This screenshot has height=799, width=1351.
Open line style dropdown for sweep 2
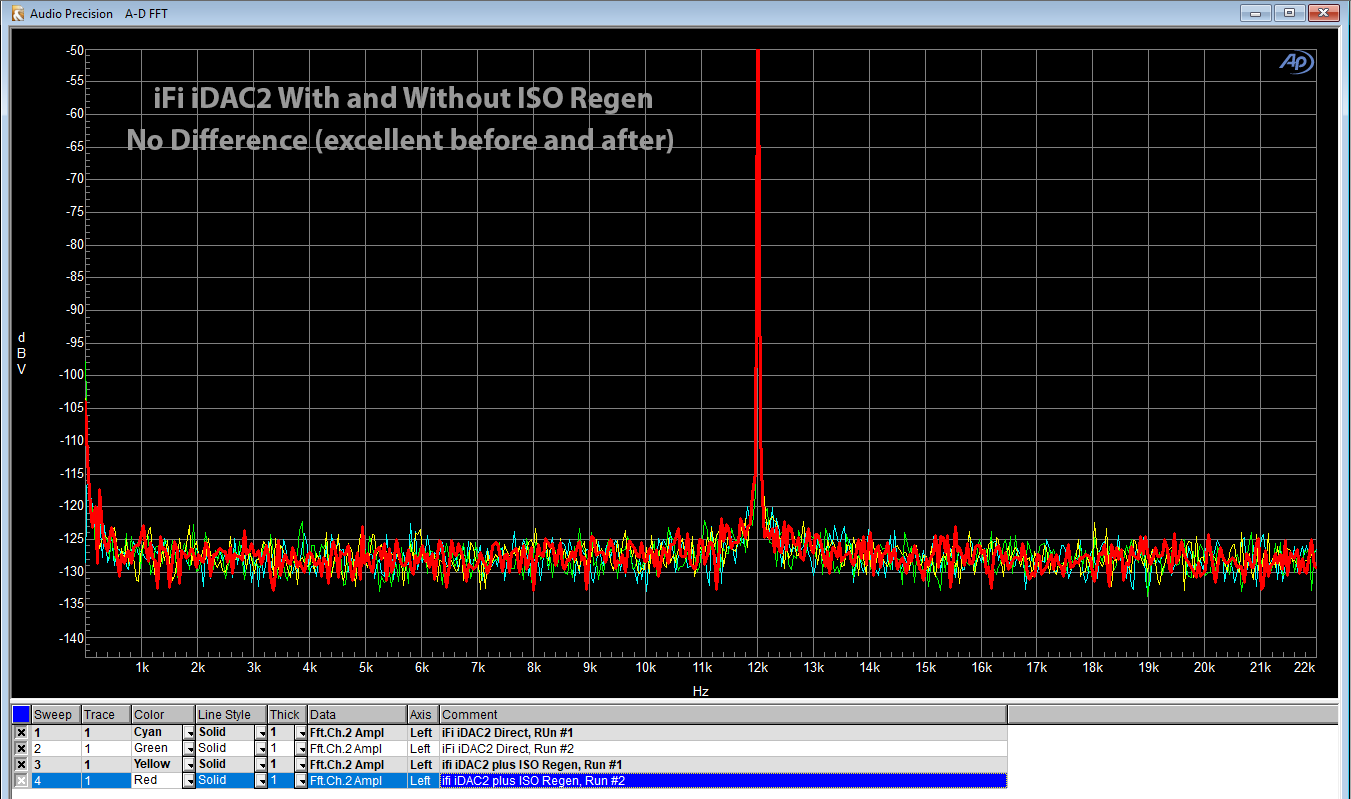(260, 749)
